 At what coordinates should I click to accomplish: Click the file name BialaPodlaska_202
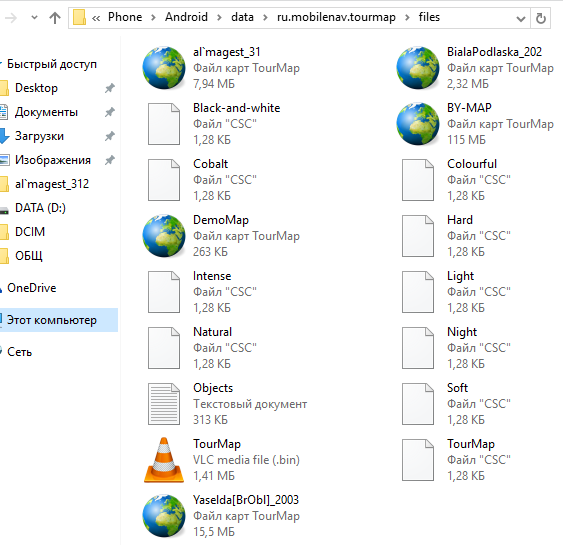pos(494,52)
